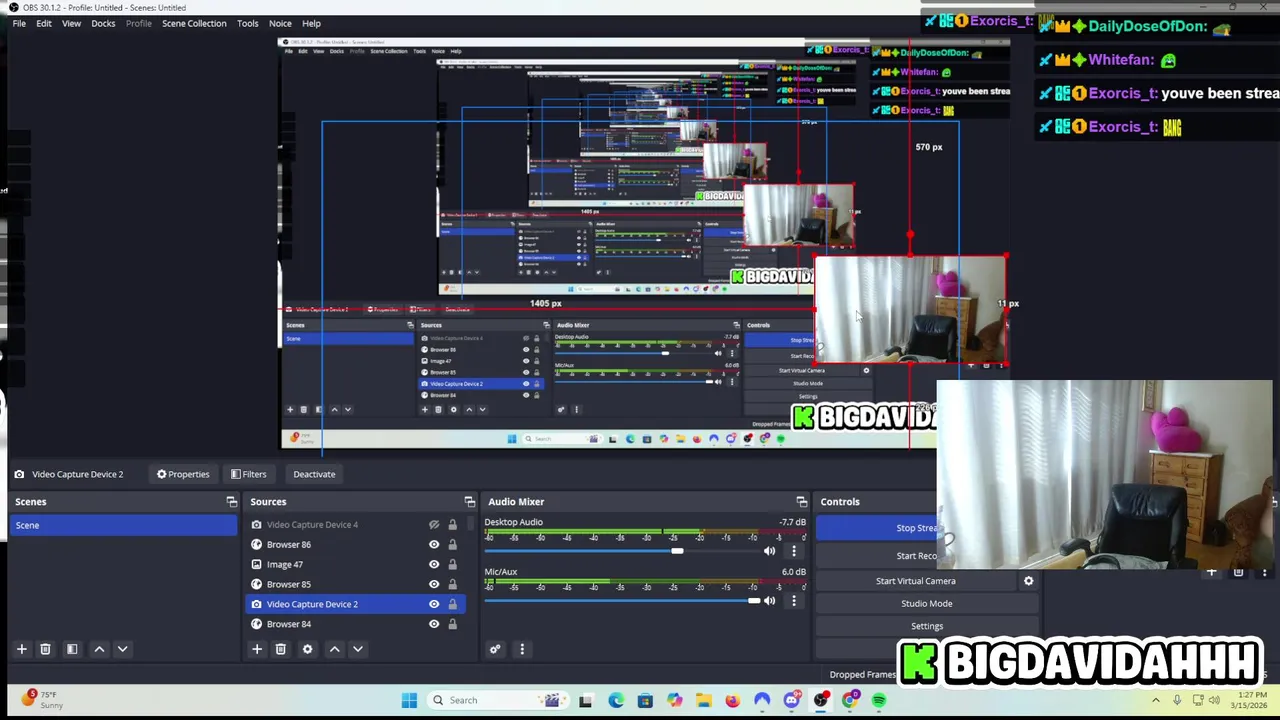1280x720 pixels.
Task: Toggle lock on Image 47
Action: [x=452, y=564]
